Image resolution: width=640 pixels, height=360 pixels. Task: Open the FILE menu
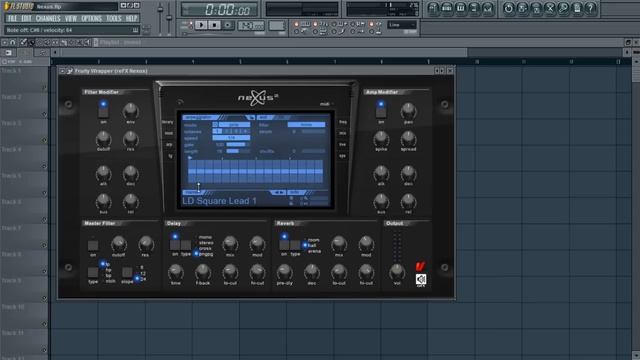[12, 18]
